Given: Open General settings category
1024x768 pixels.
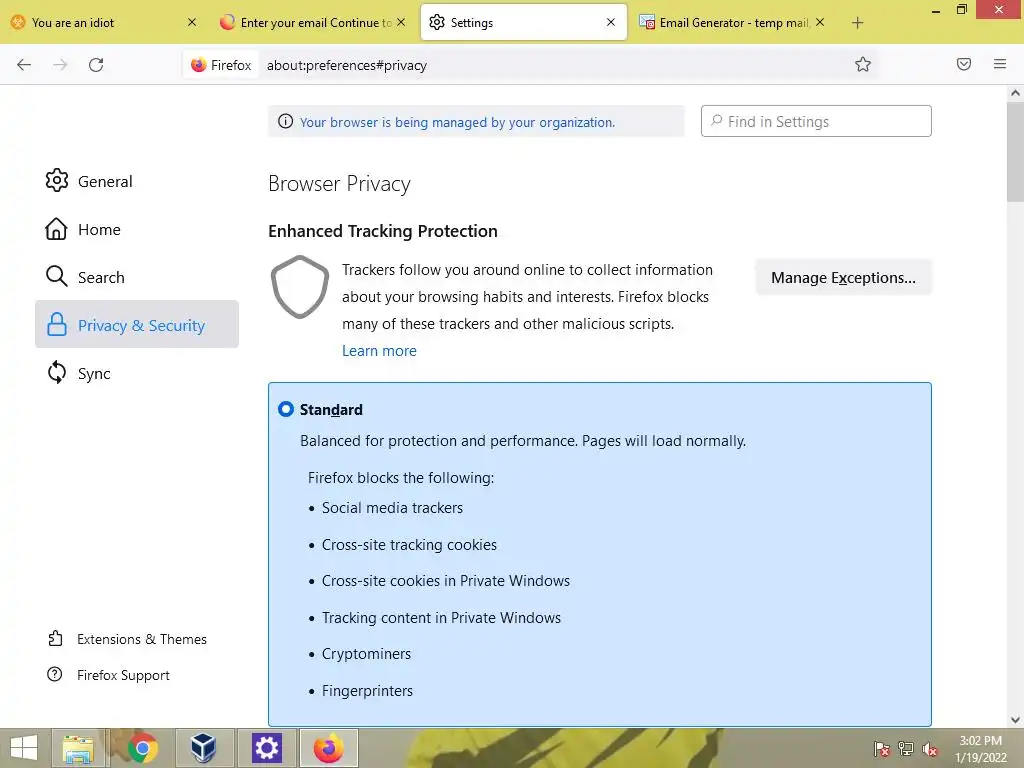Looking at the screenshot, I should tap(137, 181).
